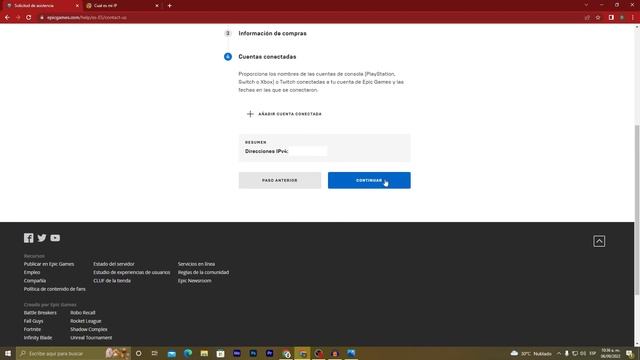Click the taskbar search box

[x=73, y=353]
